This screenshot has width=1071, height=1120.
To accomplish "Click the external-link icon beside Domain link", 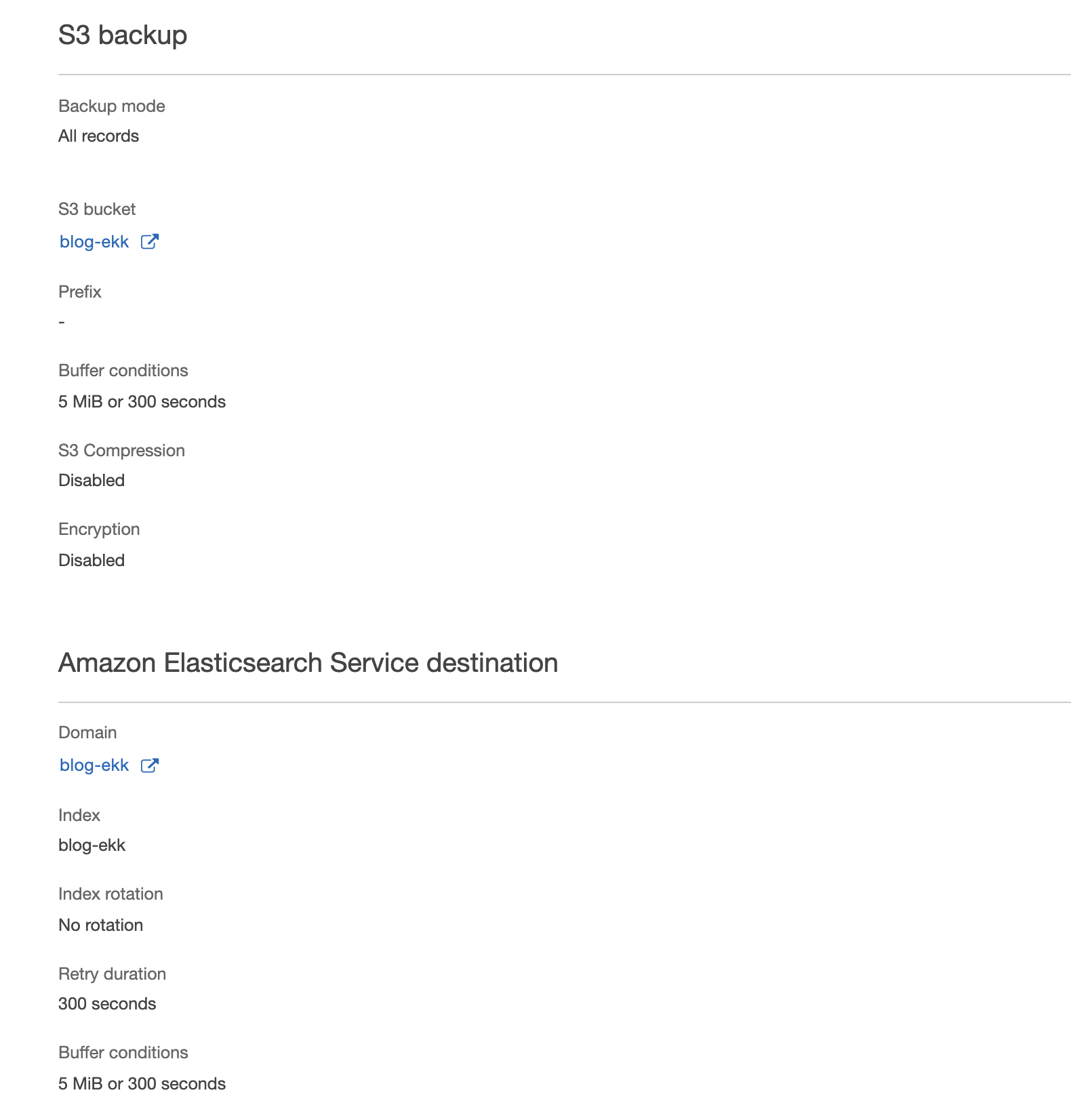I will 149,765.
